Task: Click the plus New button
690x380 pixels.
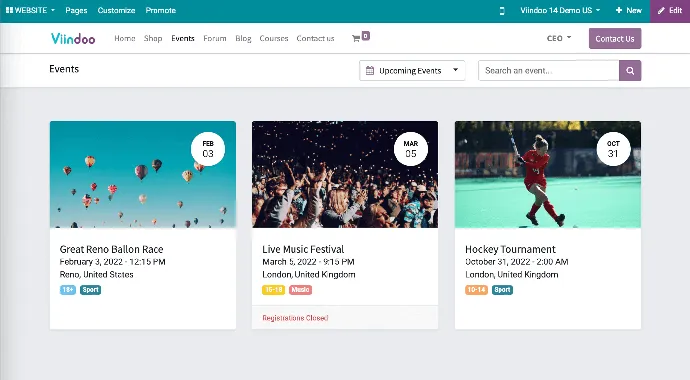Action: point(628,10)
